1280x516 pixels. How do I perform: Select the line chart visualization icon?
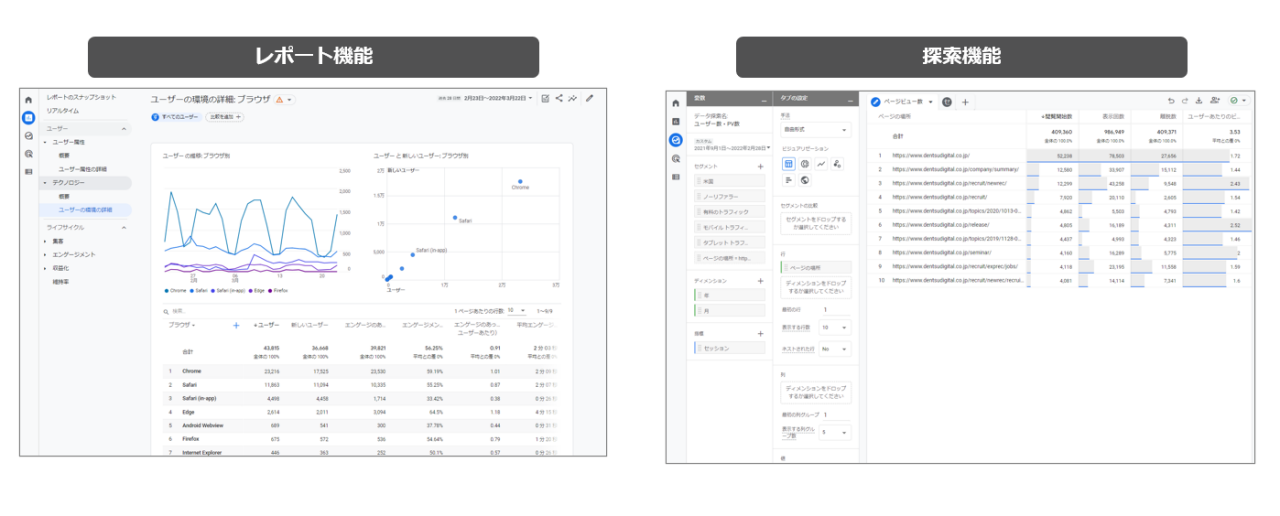[x=821, y=163]
